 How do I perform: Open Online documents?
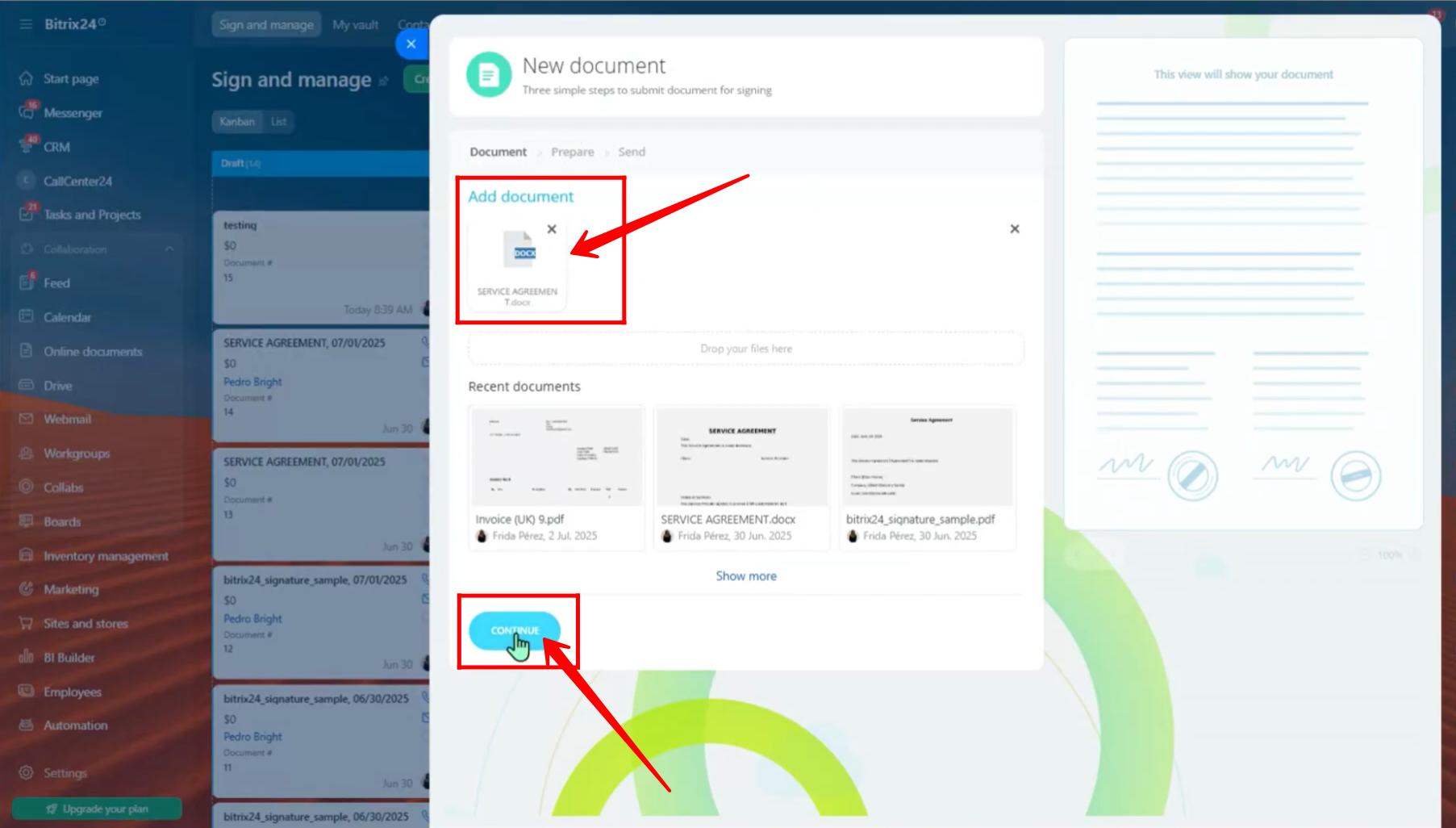tap(93, 352)
